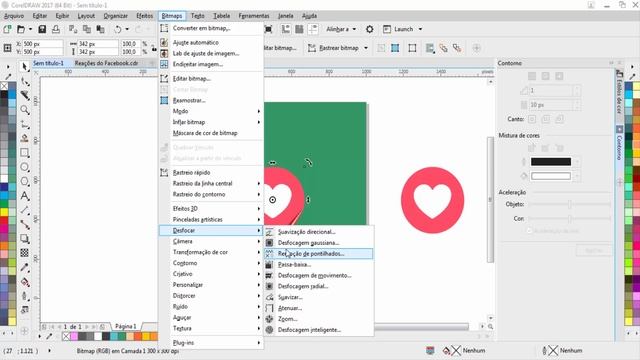Click the zoom icon beside horizontal scrollbar
The image size is (640, 360).
[490, 327]
